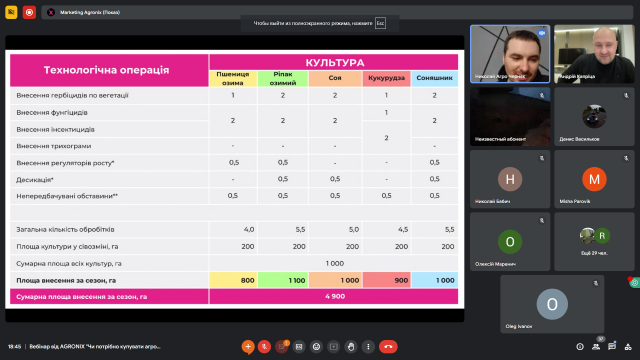This screenshot has width=640, height=360.
Task: Select the active speaker video tile top-left
Action: [510, 54]
